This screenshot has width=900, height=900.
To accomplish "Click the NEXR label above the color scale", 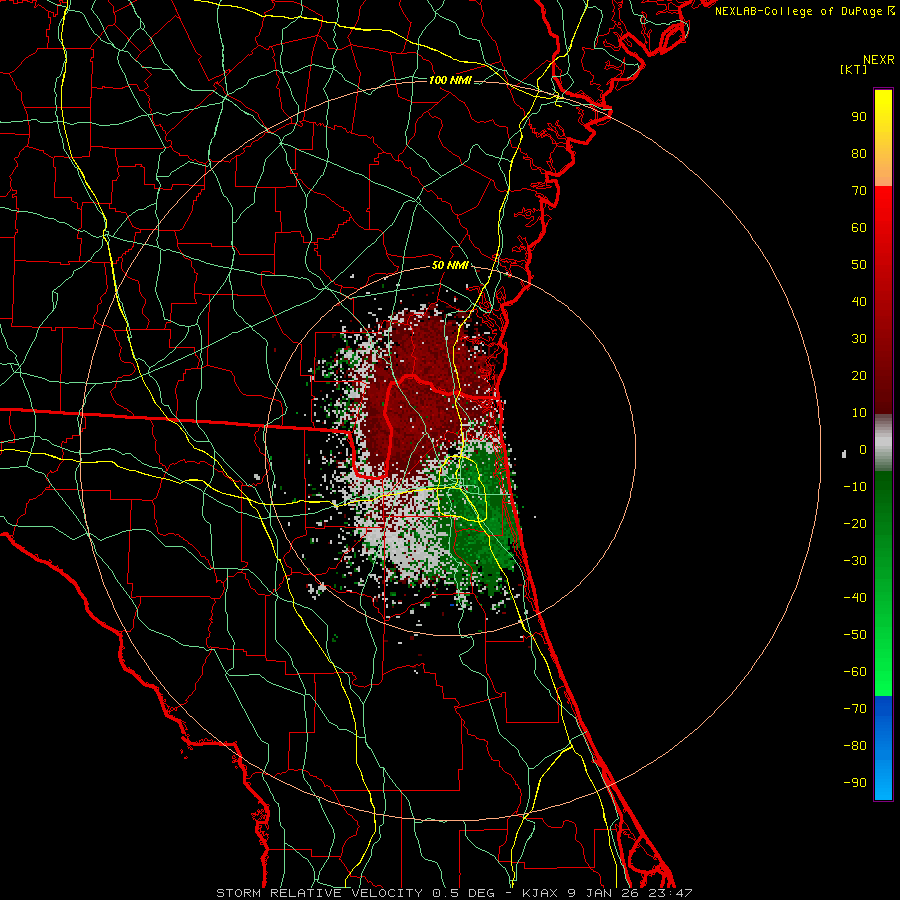I will [878, 60].
